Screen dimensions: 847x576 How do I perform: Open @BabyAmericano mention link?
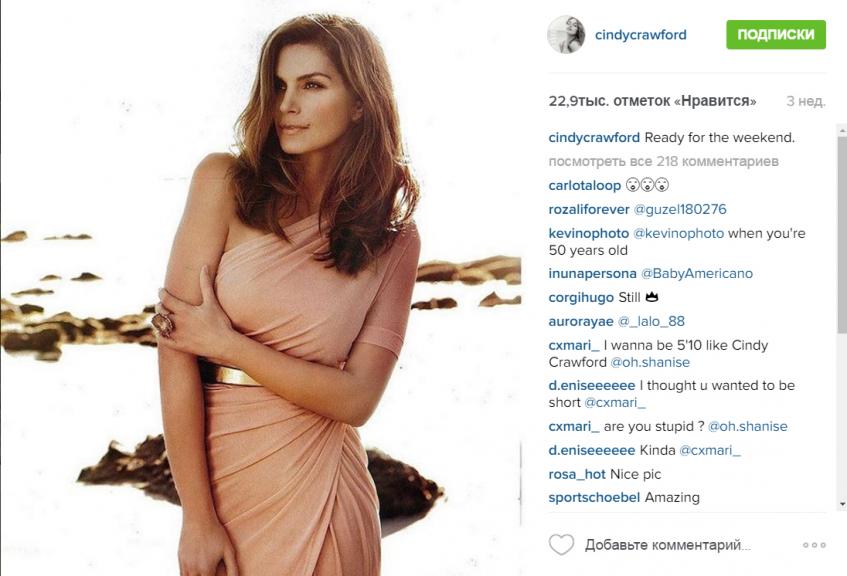(697, 273)
